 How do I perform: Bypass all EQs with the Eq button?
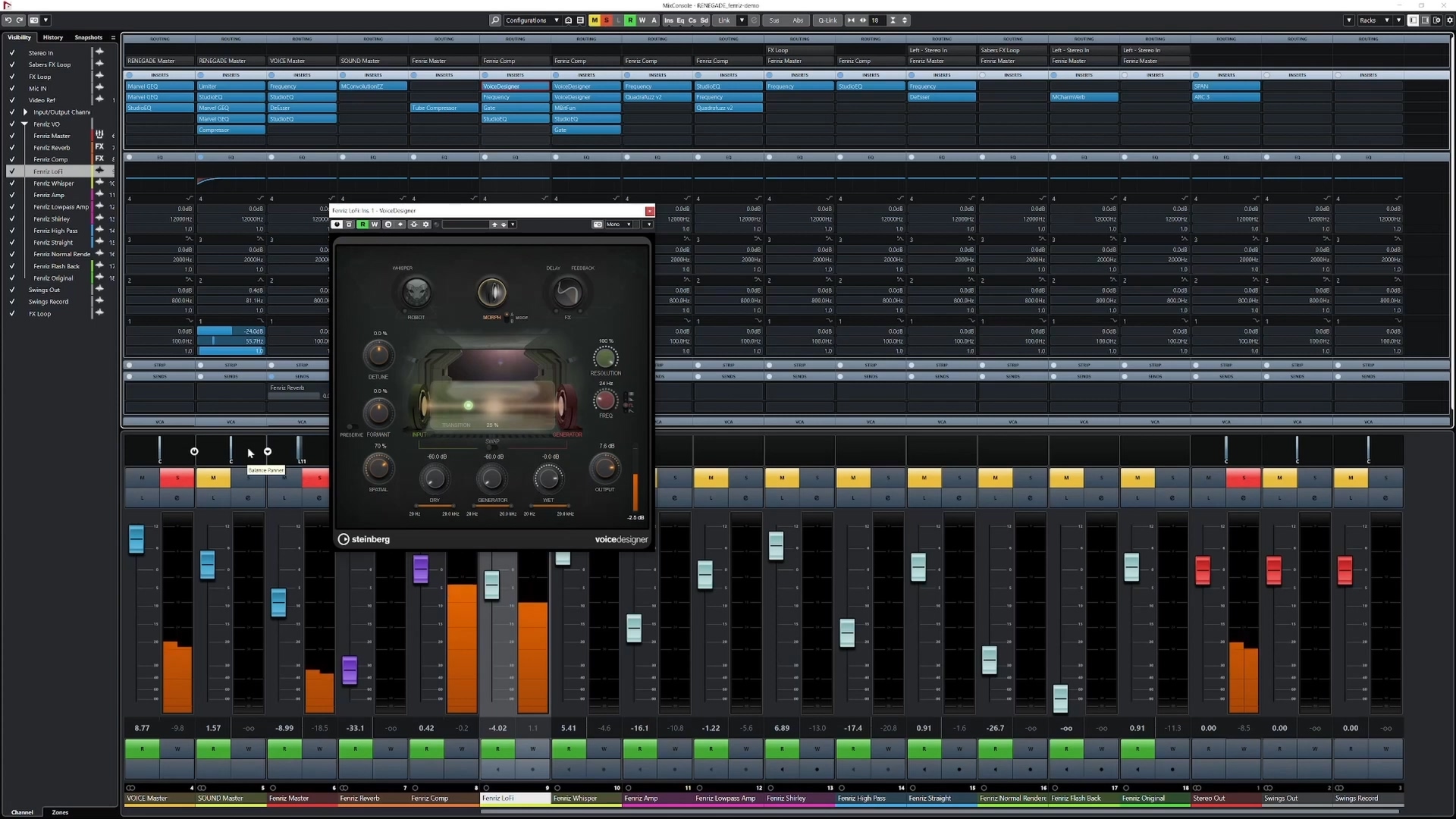680,20
